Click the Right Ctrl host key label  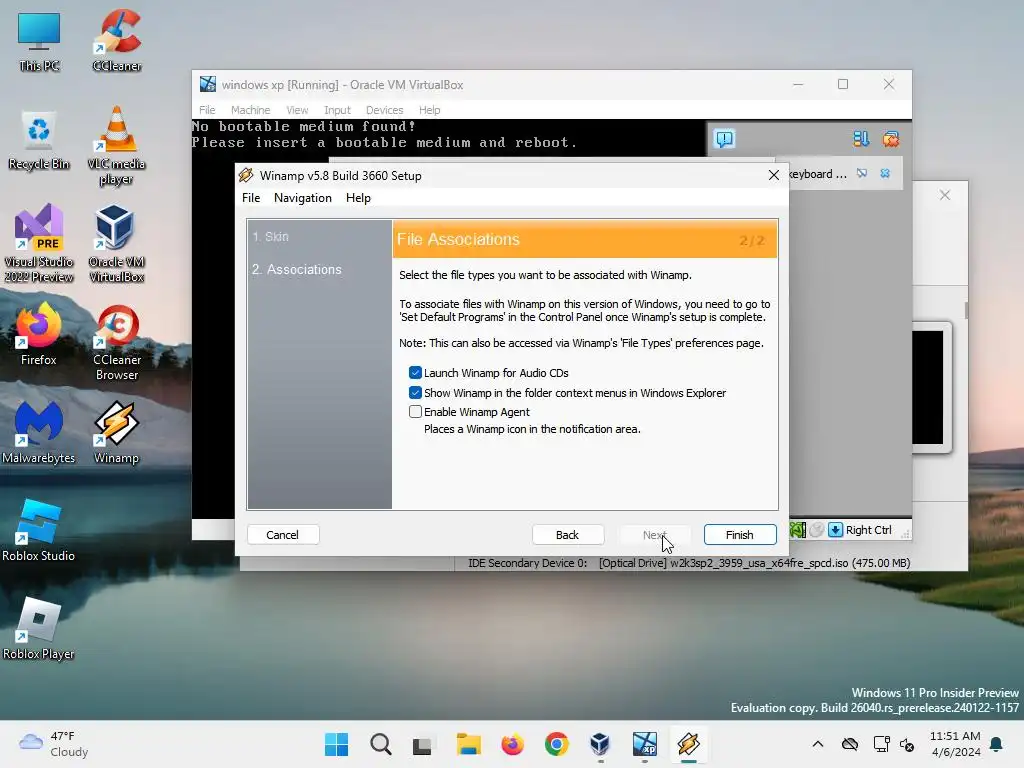pyautogui.click(x=869, y=530)
